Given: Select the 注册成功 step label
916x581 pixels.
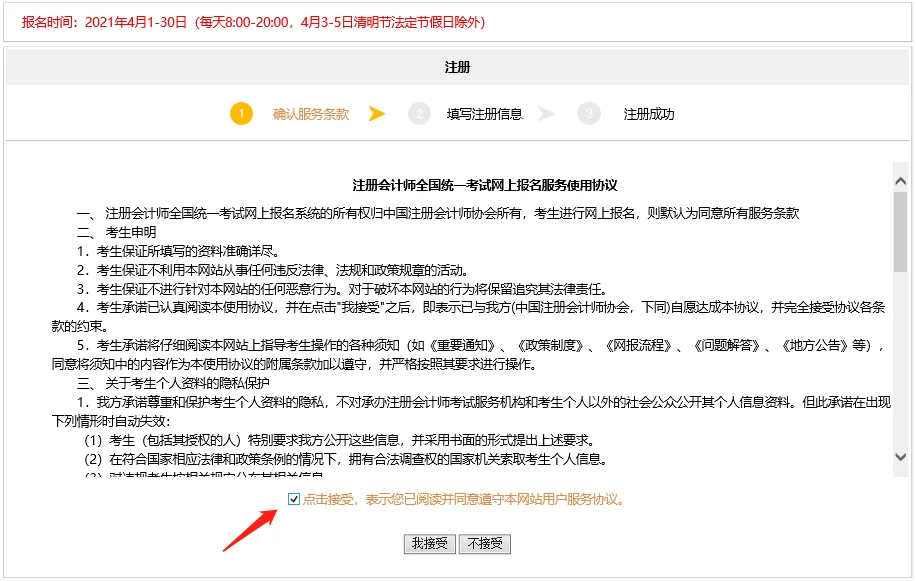Looking at the screenshot, I should click(649, 114).
